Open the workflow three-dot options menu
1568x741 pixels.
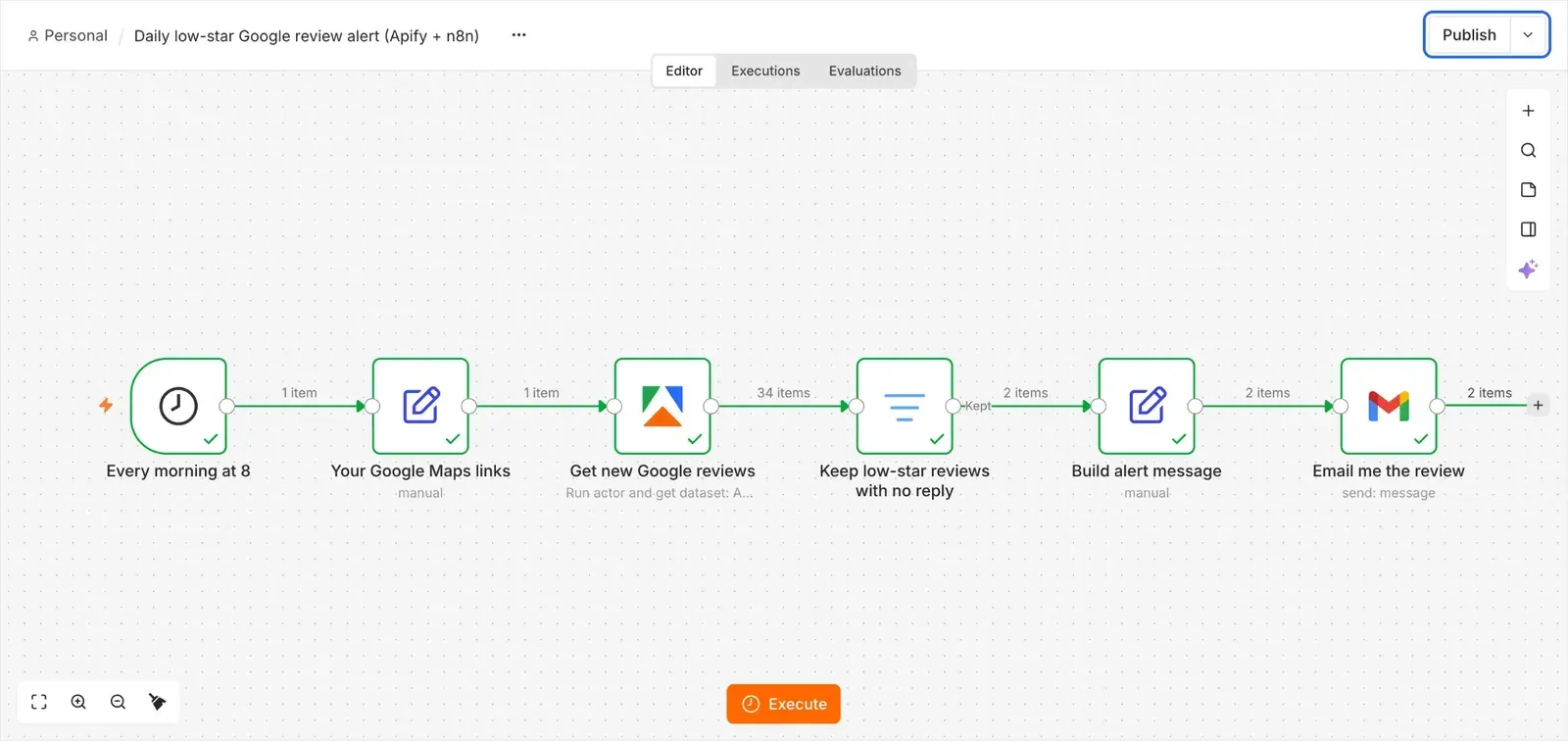(518, 35)
